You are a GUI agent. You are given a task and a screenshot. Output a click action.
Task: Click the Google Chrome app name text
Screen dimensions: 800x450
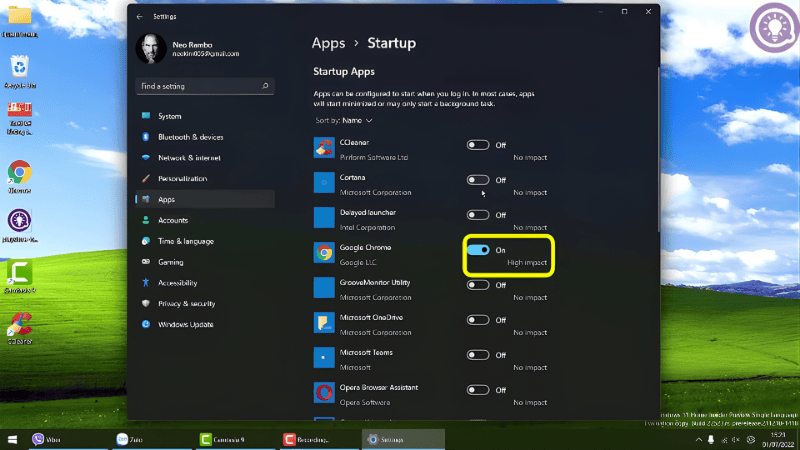coord(365,247)
